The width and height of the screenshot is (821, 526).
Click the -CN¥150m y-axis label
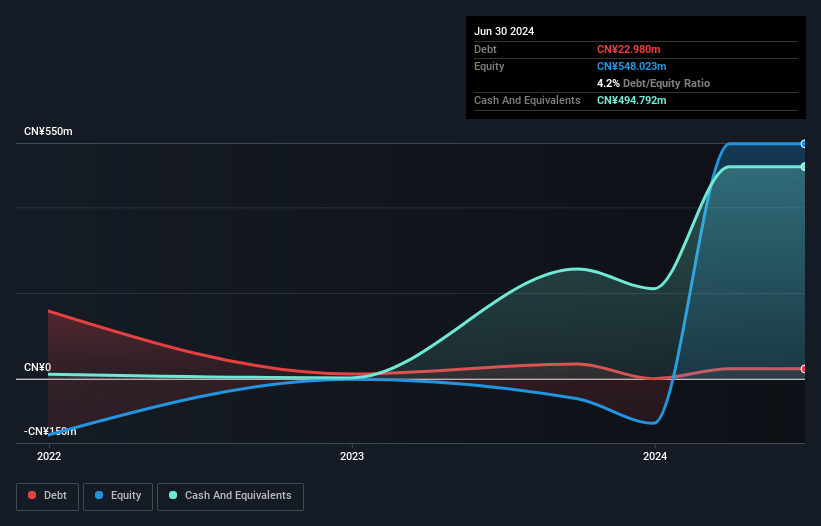[50, 431]
